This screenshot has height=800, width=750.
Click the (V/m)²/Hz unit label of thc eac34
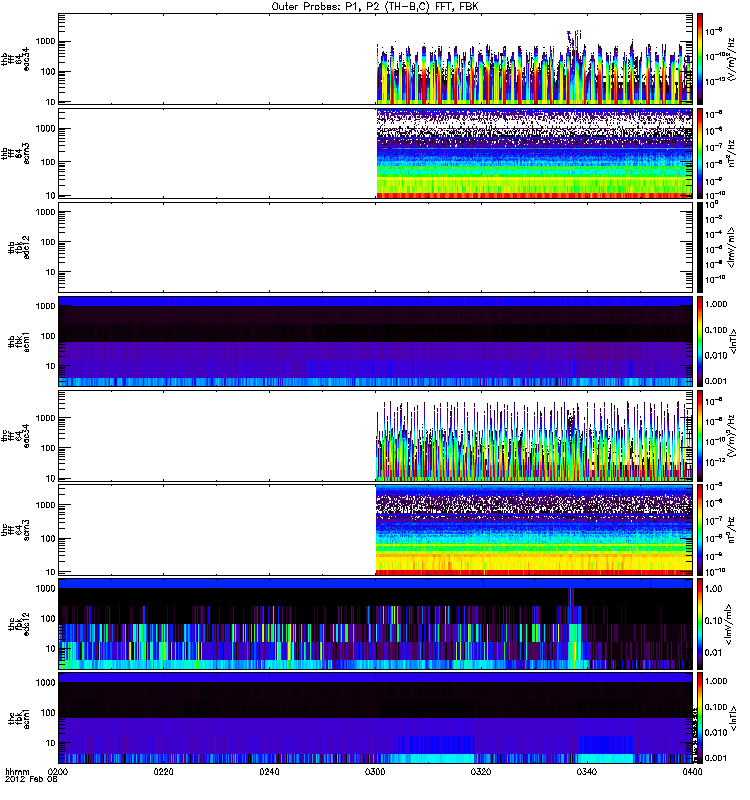732,436
